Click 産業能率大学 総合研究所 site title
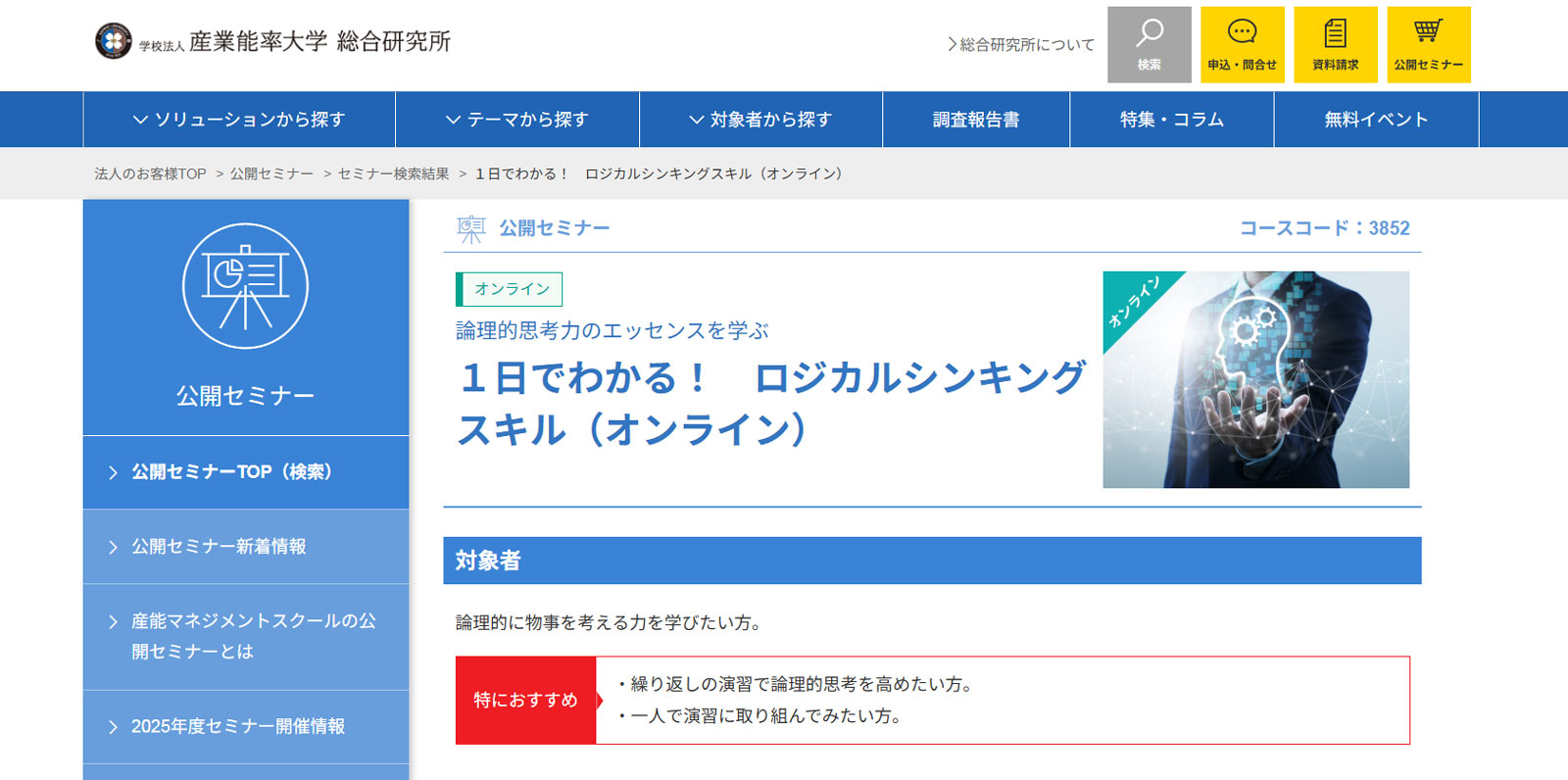The height and width of the screenshot is (780, 1568). pyautogui.click(x=319, y=41)
